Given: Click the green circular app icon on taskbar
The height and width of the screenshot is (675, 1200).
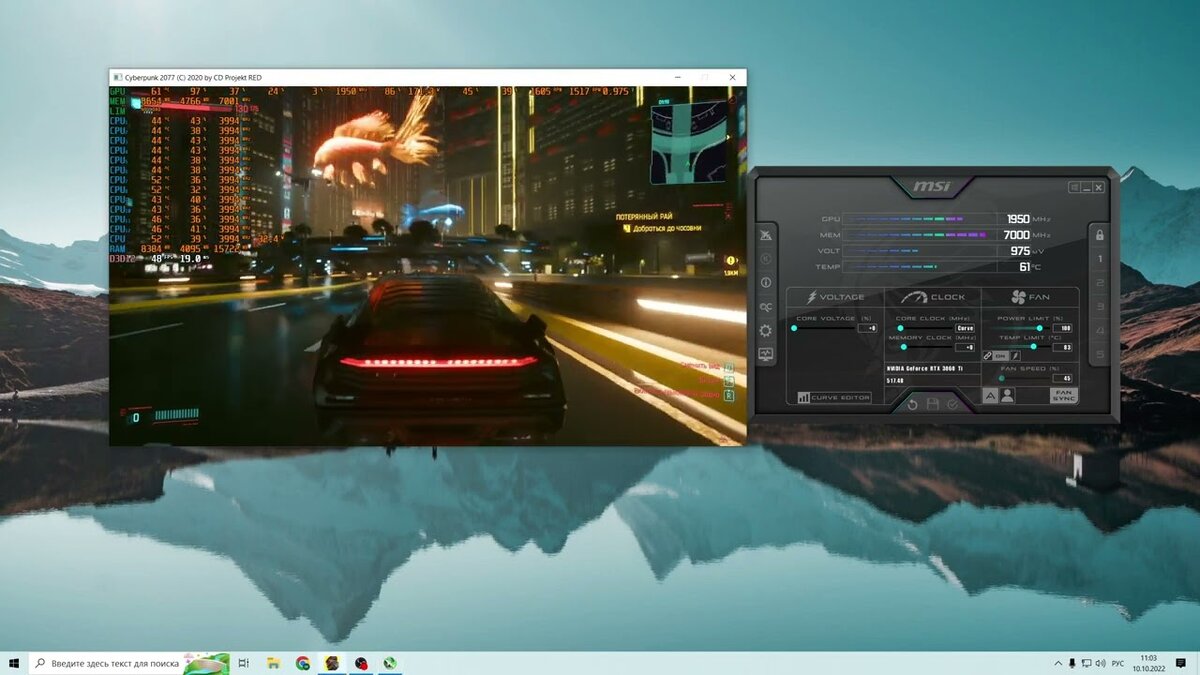Looking at the screenshot, I should coord(390,663).
